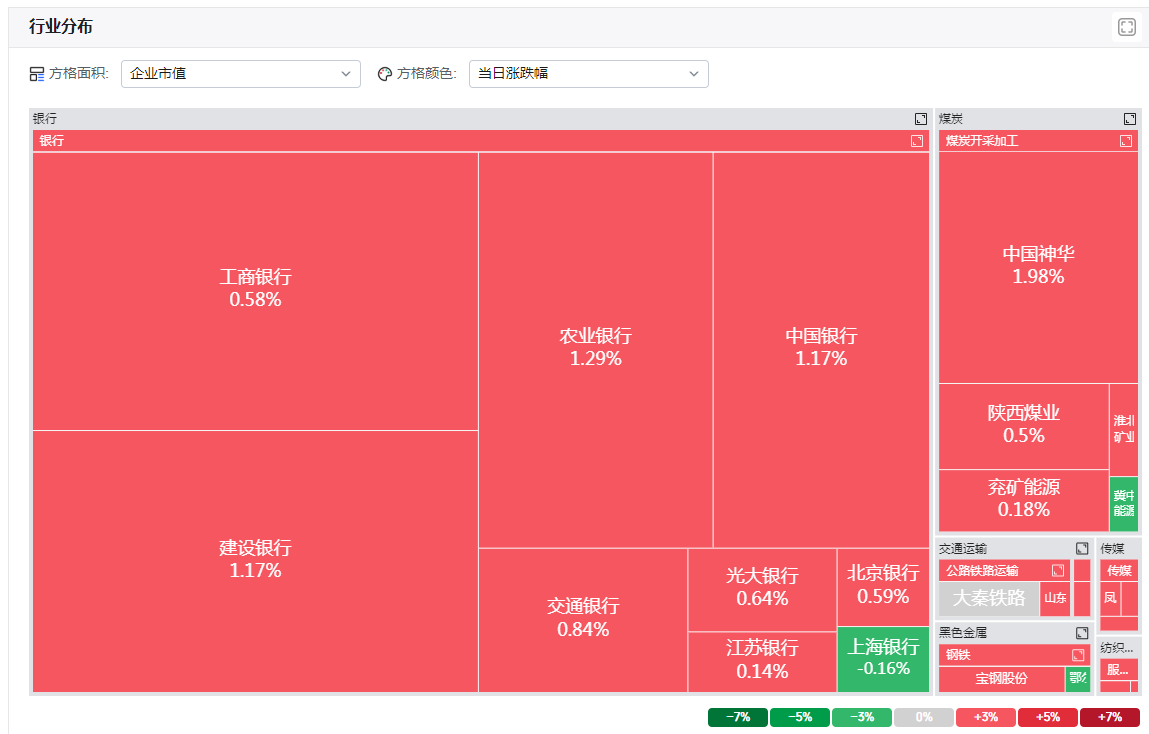Click the red 传媒 sub-industry header
Image resolution: width=1149 pixels, height=734 pixels.
pos(1119,571)
